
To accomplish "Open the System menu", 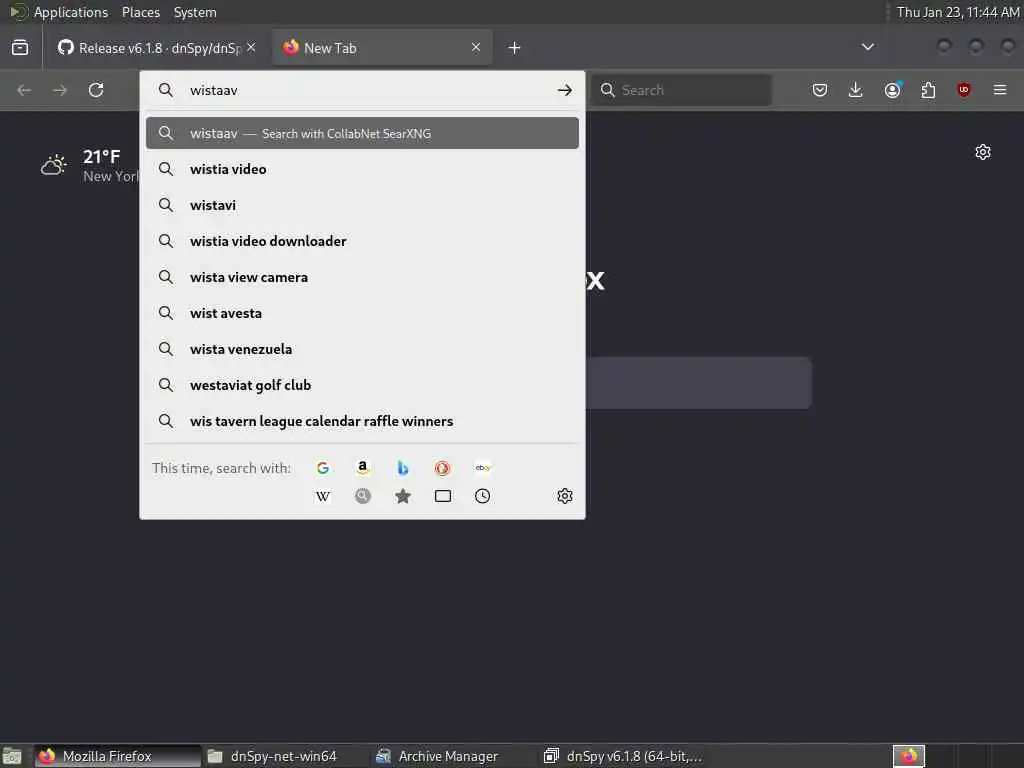I will tap(195, 12).
